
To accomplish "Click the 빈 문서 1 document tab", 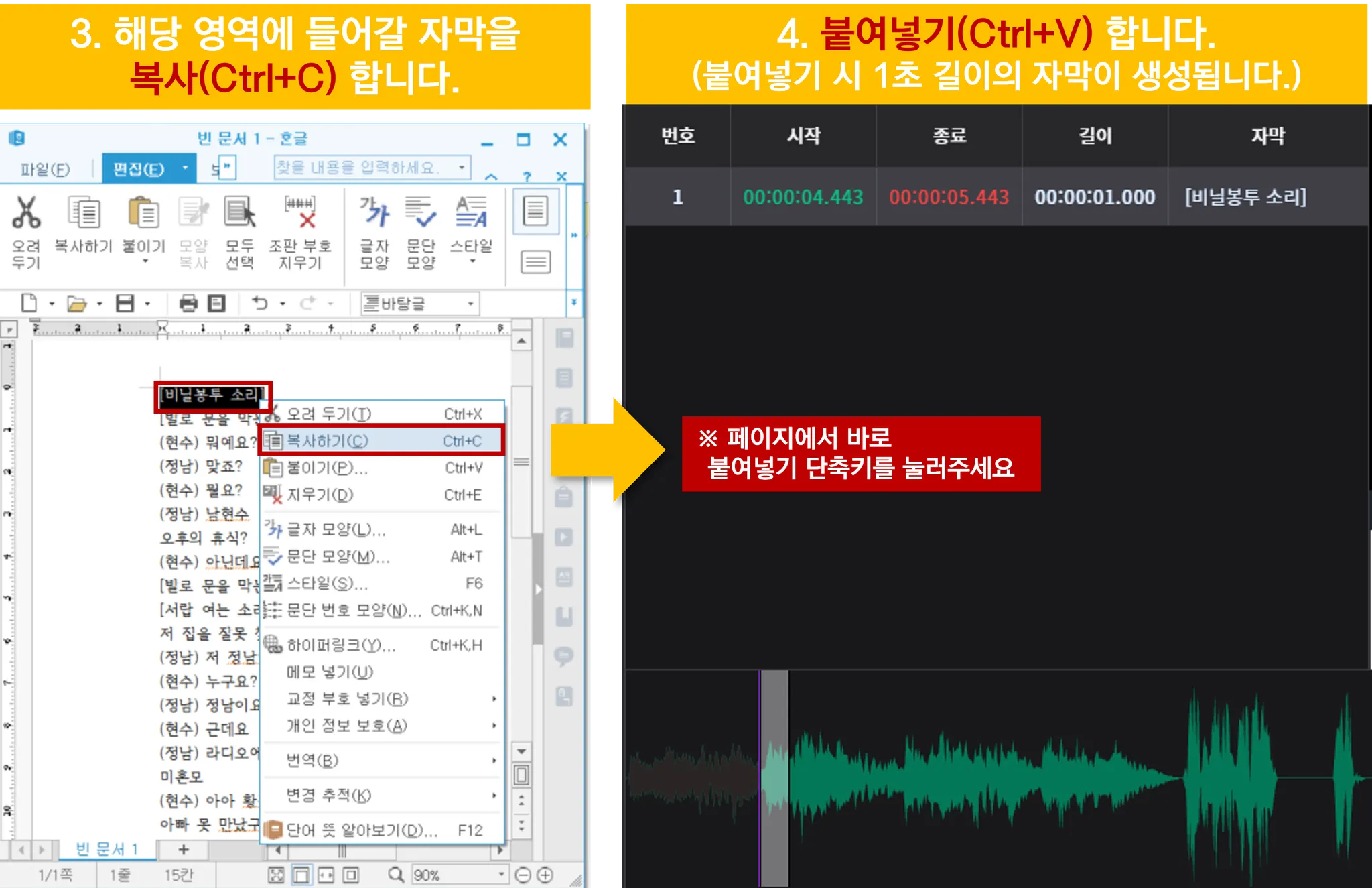I will pyautogui.click(x=107, y=849).
